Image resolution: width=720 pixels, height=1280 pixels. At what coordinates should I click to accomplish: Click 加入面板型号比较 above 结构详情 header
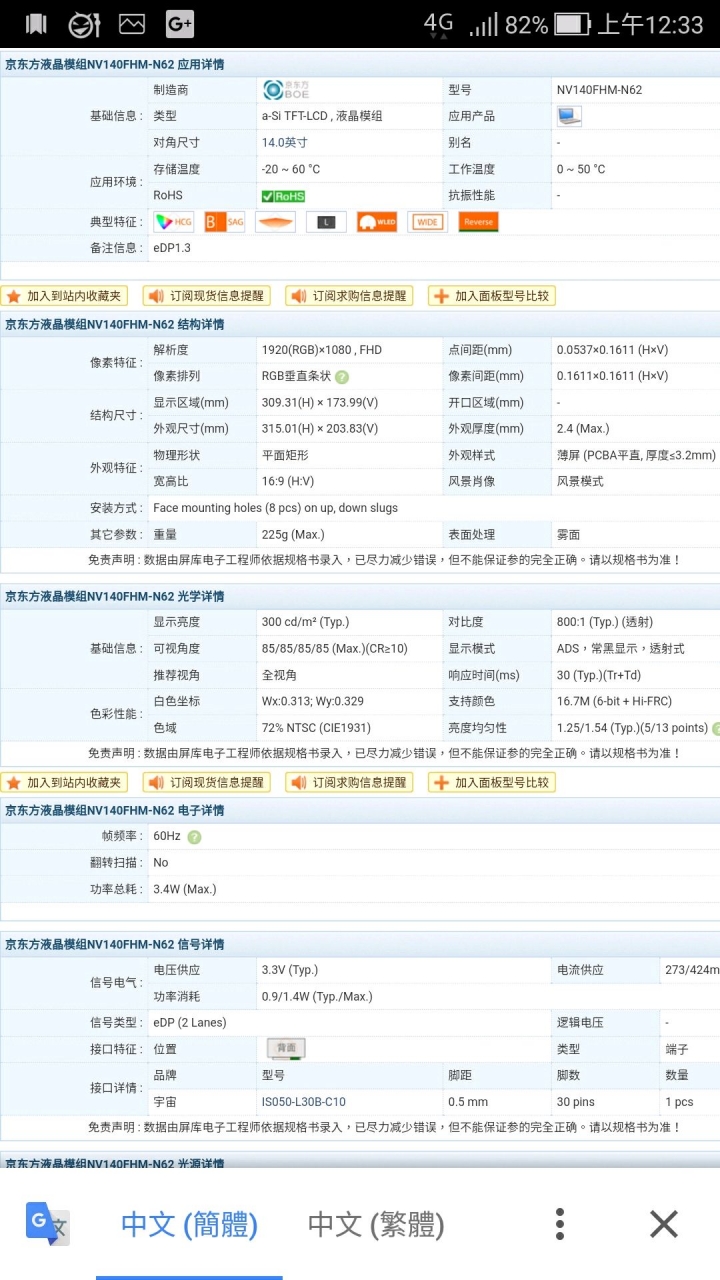pyautogui.click(x=491, y=296)
